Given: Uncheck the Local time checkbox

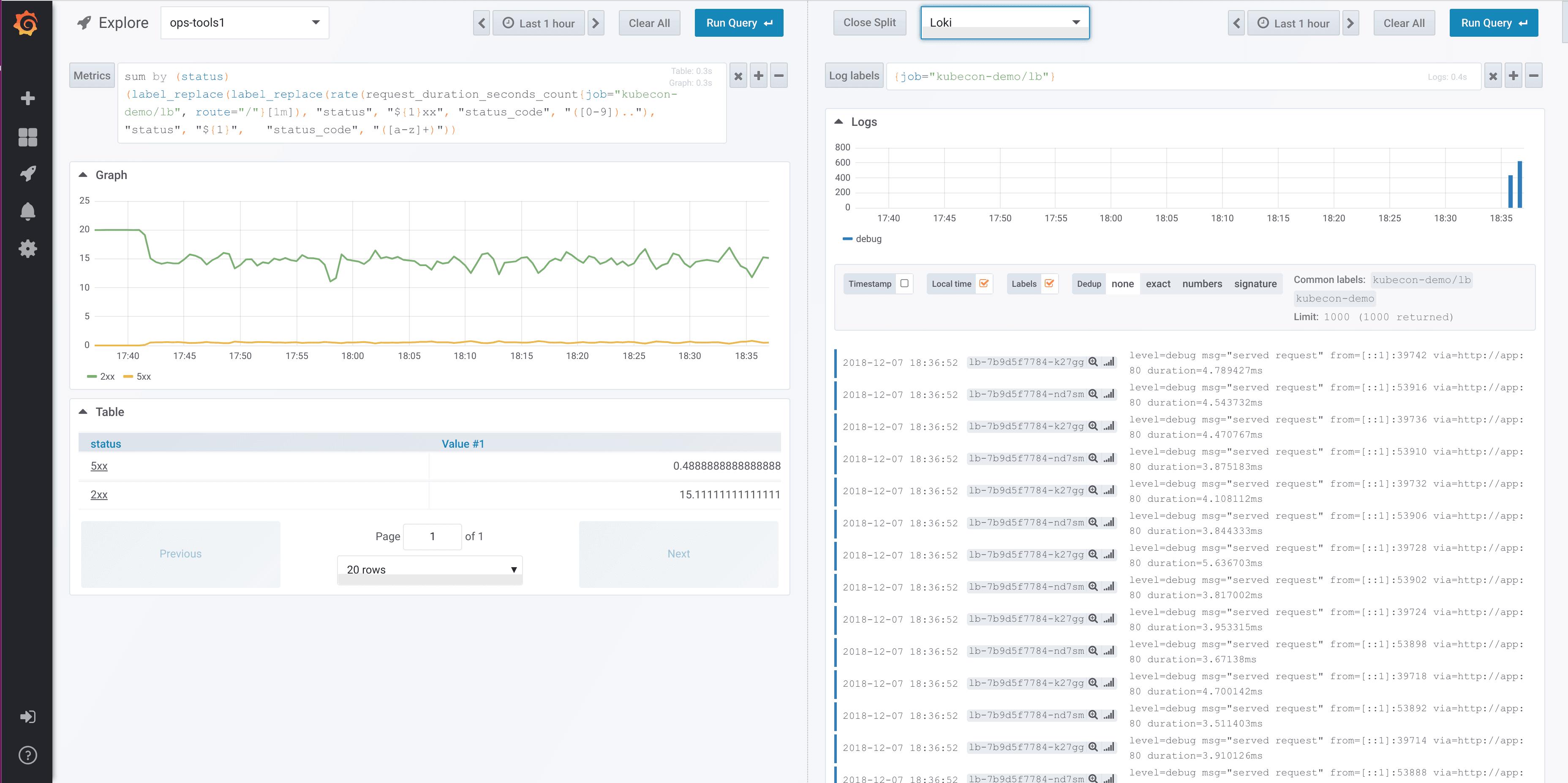Looking at the screenshot, I should pyautogui.click(x=984, y=283).
